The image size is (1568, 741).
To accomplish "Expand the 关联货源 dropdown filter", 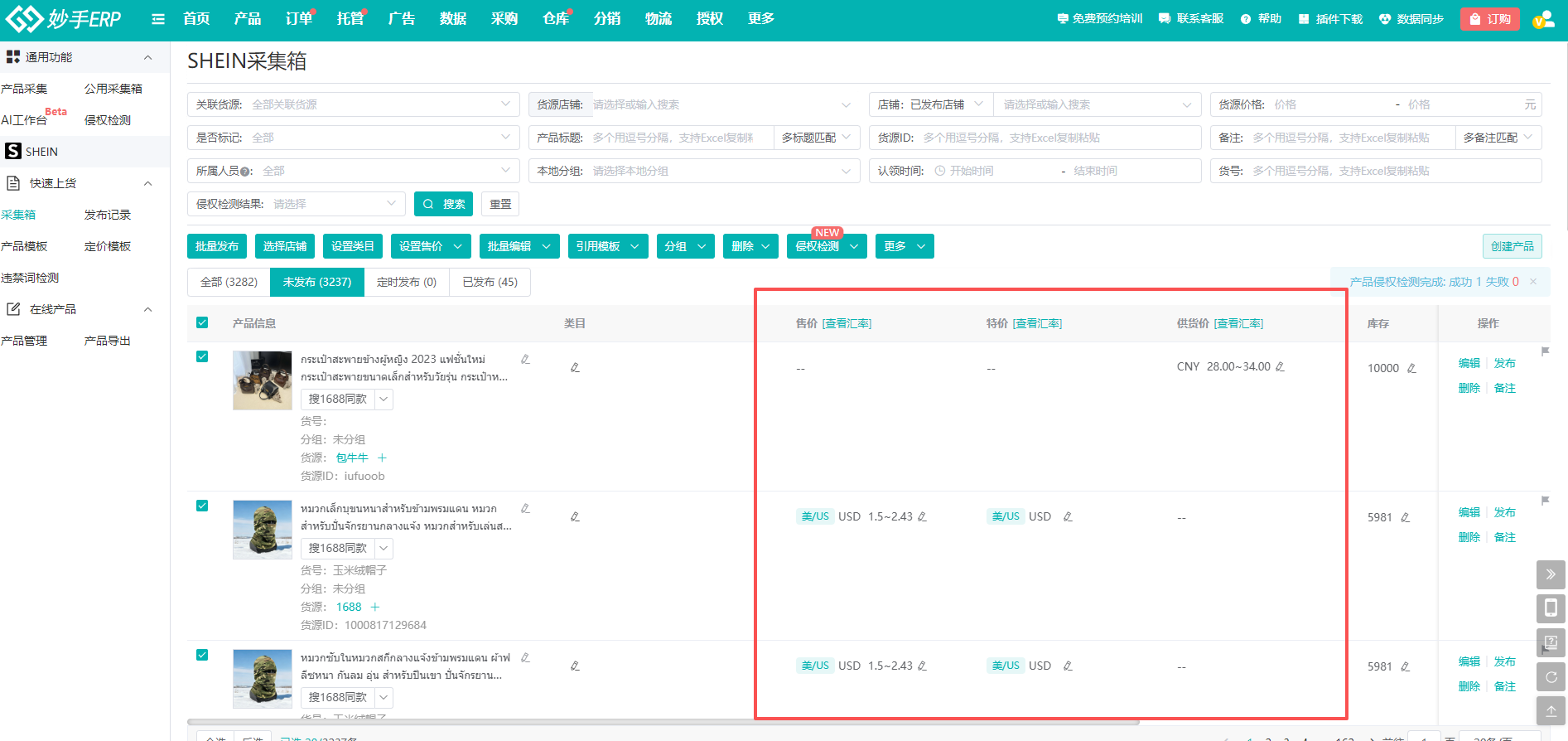I will 354,104.
